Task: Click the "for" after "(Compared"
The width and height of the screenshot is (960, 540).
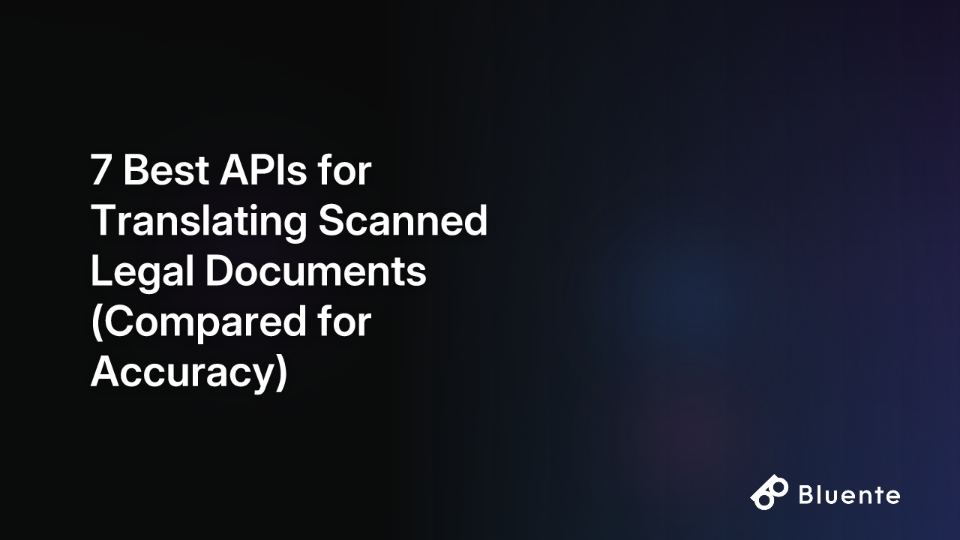Action: (x=344, y=321)
